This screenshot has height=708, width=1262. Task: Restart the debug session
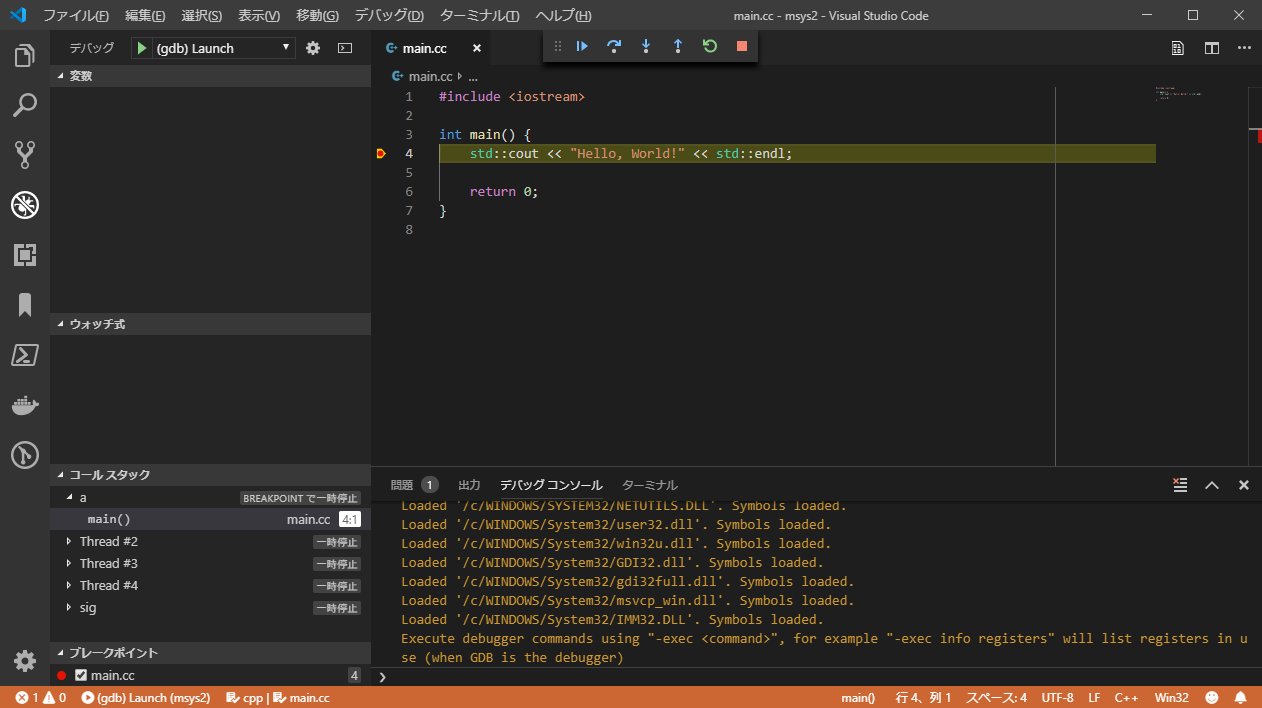(710, 46)
